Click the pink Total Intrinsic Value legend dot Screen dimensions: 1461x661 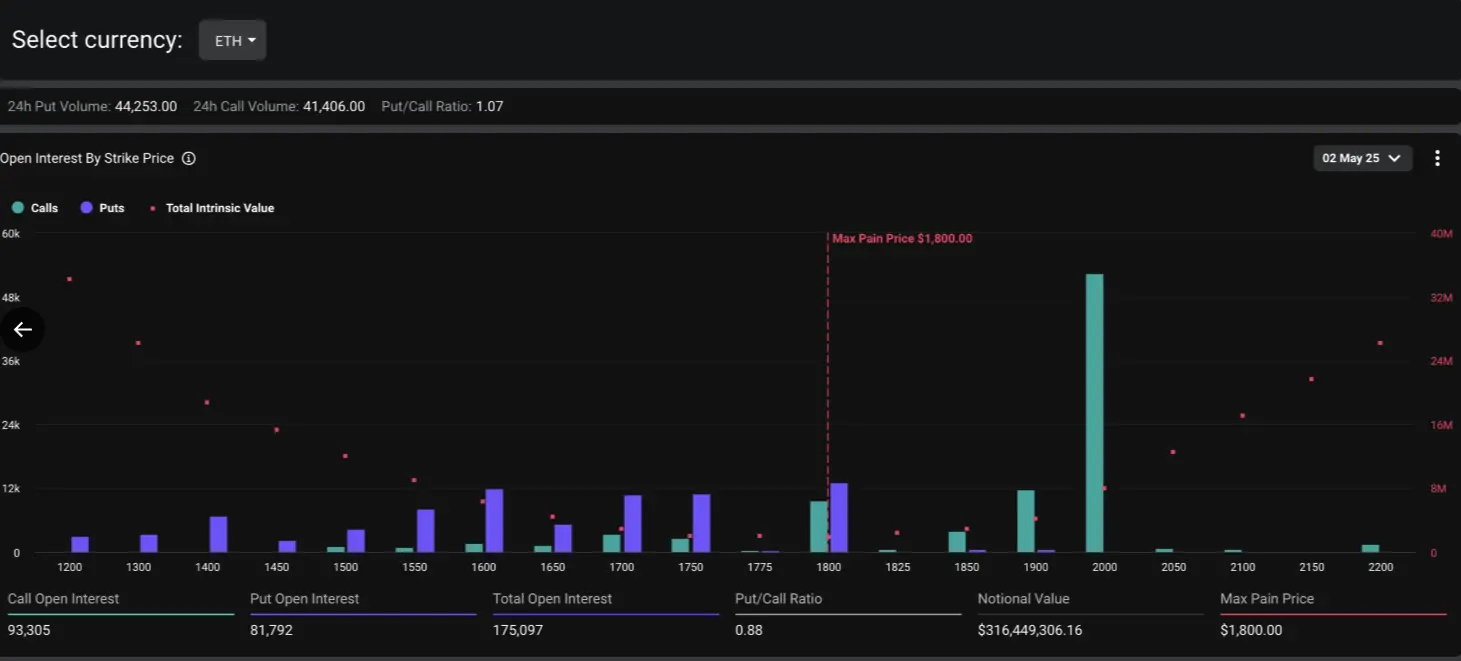click(152, 207)
